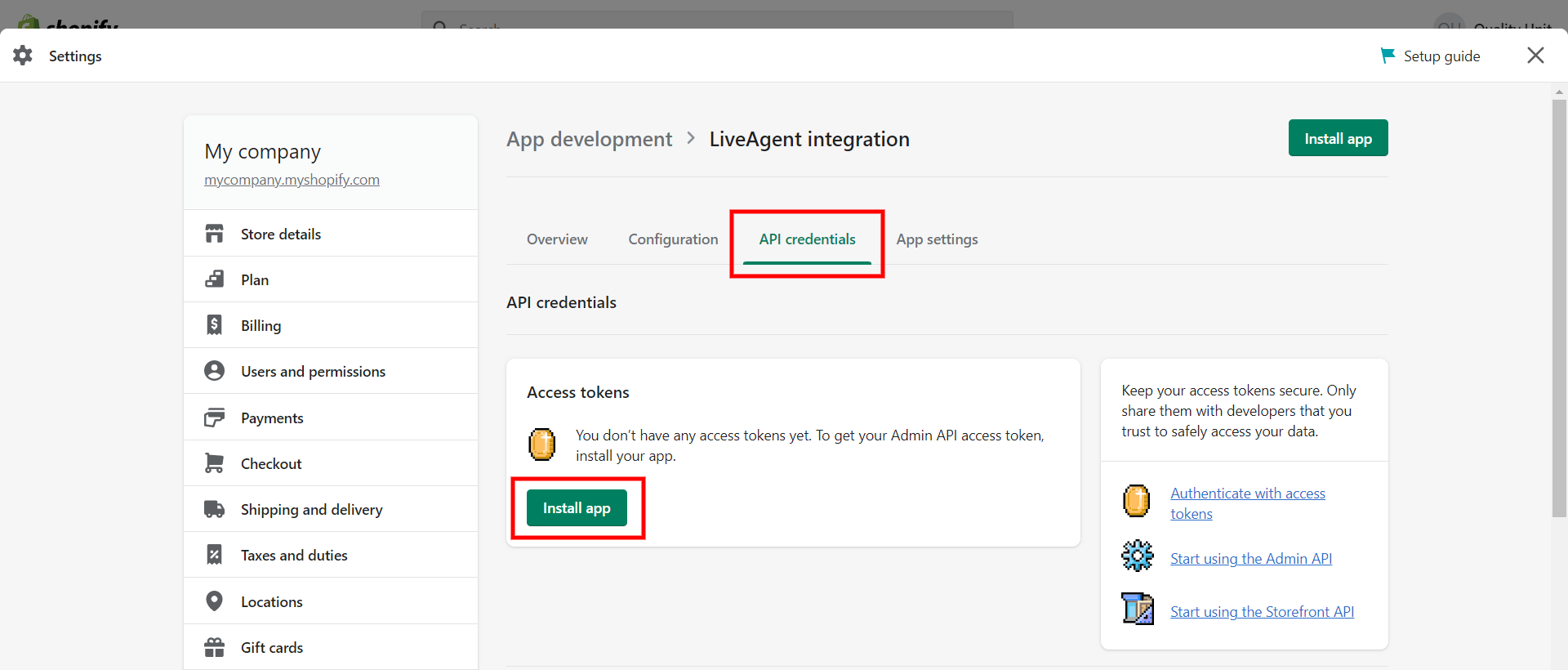Close the Settings panel with X
1568x670 pixels.
click(1535, 55)
